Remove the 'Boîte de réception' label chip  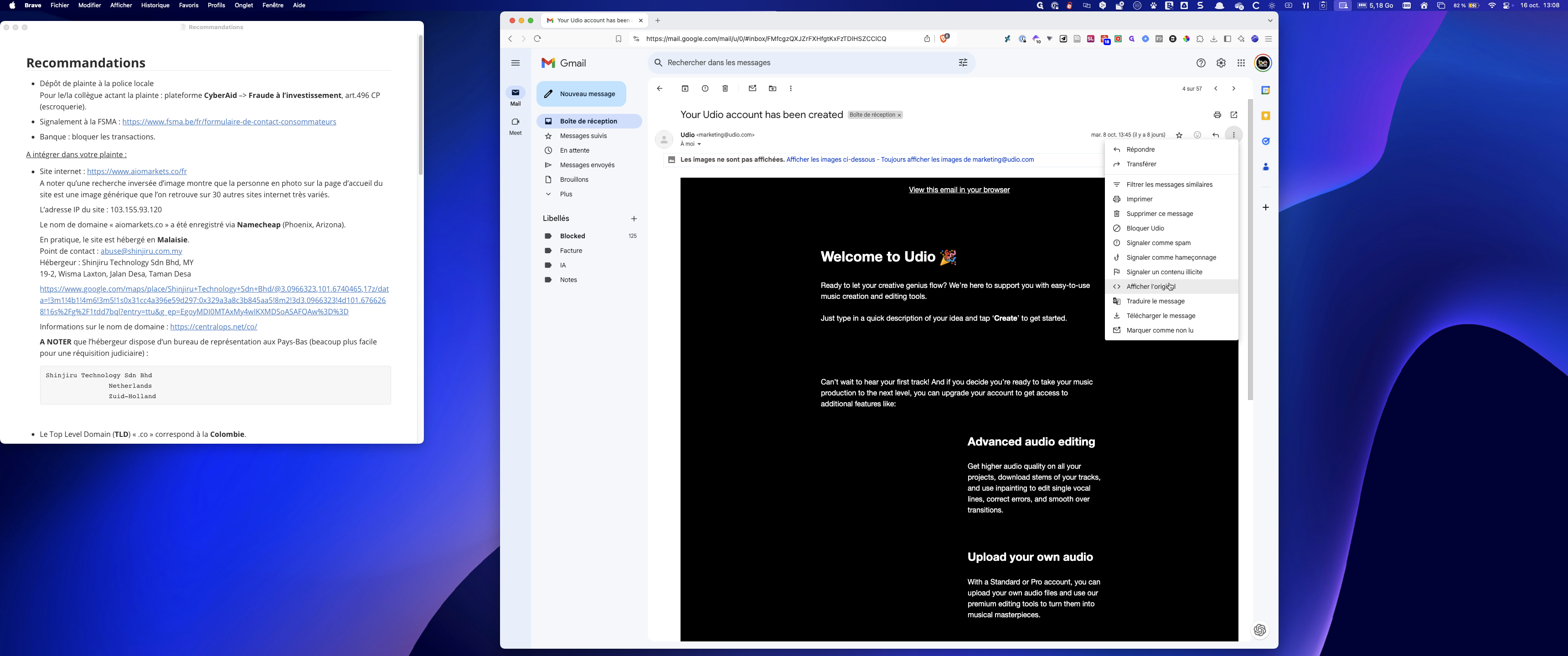899,115
